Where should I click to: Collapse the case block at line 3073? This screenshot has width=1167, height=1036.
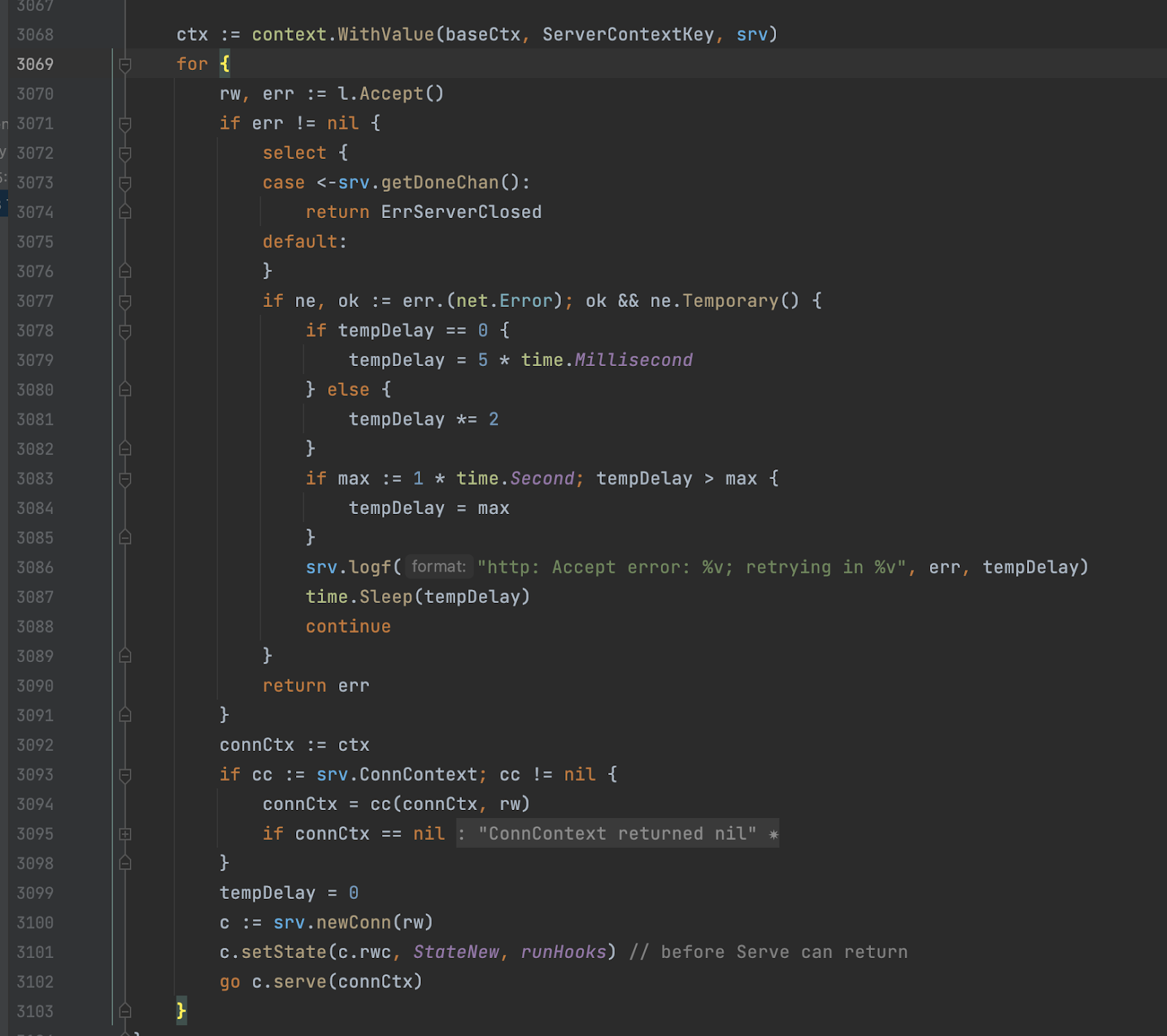coord(125,183)
